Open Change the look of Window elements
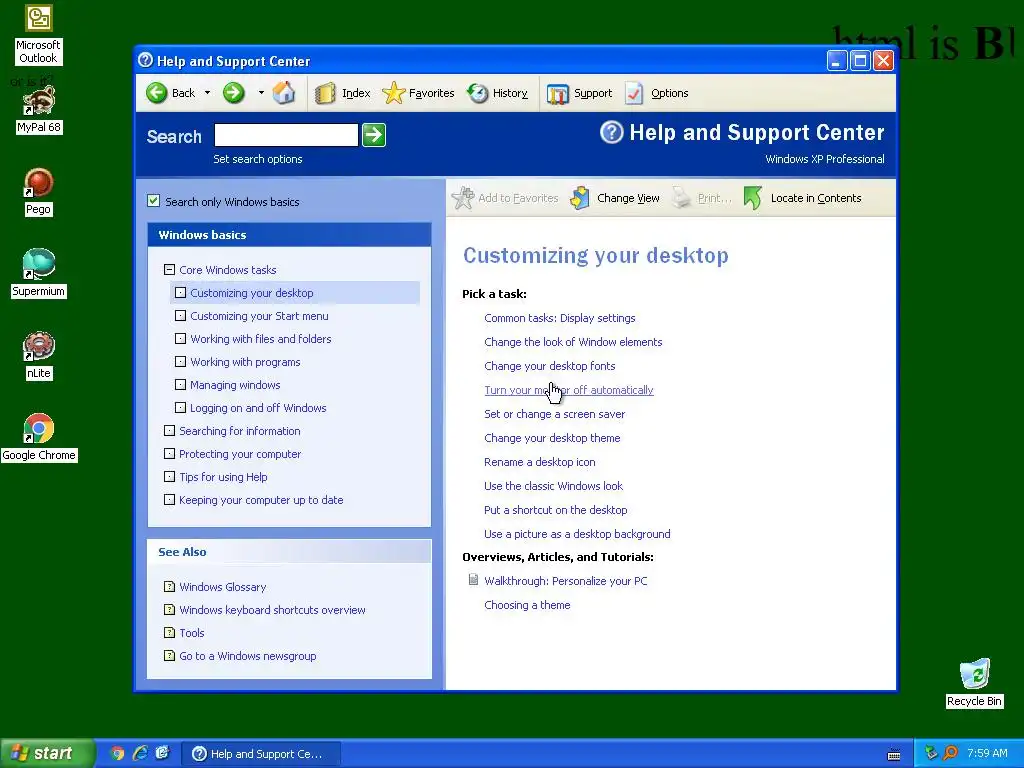Screen dimensions: 1024x768 (x=573, y=342)
